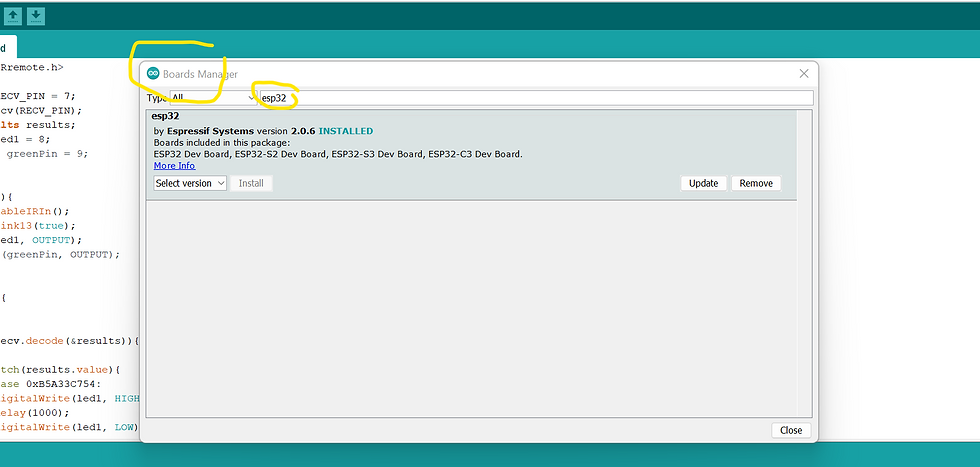Click the ECV_PIN = 7 code line
The width and height of the screenshot is (980, 467).
[x=38, y=96]
